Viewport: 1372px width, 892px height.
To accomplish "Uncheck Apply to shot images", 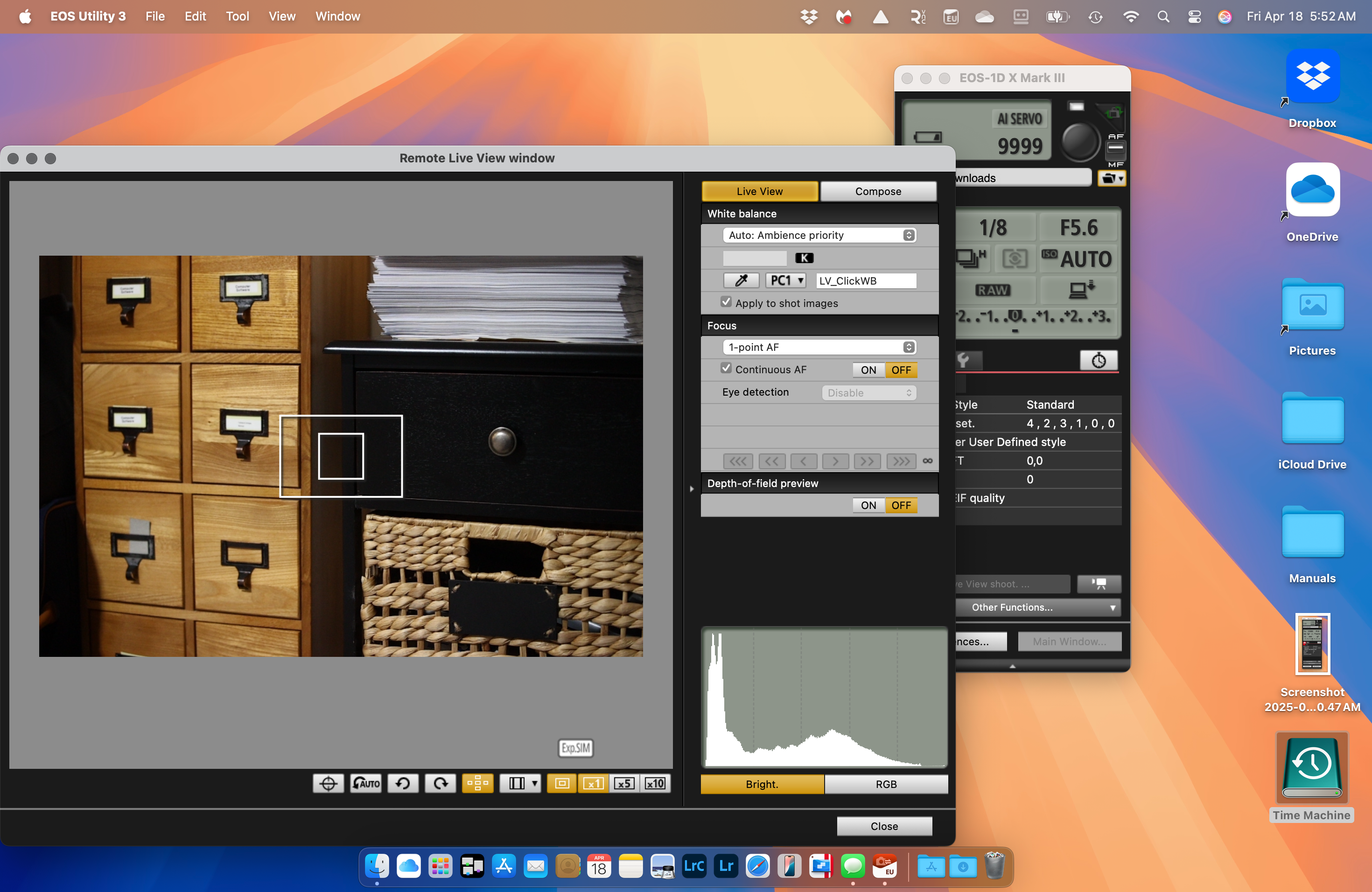I will click(726, 302).
